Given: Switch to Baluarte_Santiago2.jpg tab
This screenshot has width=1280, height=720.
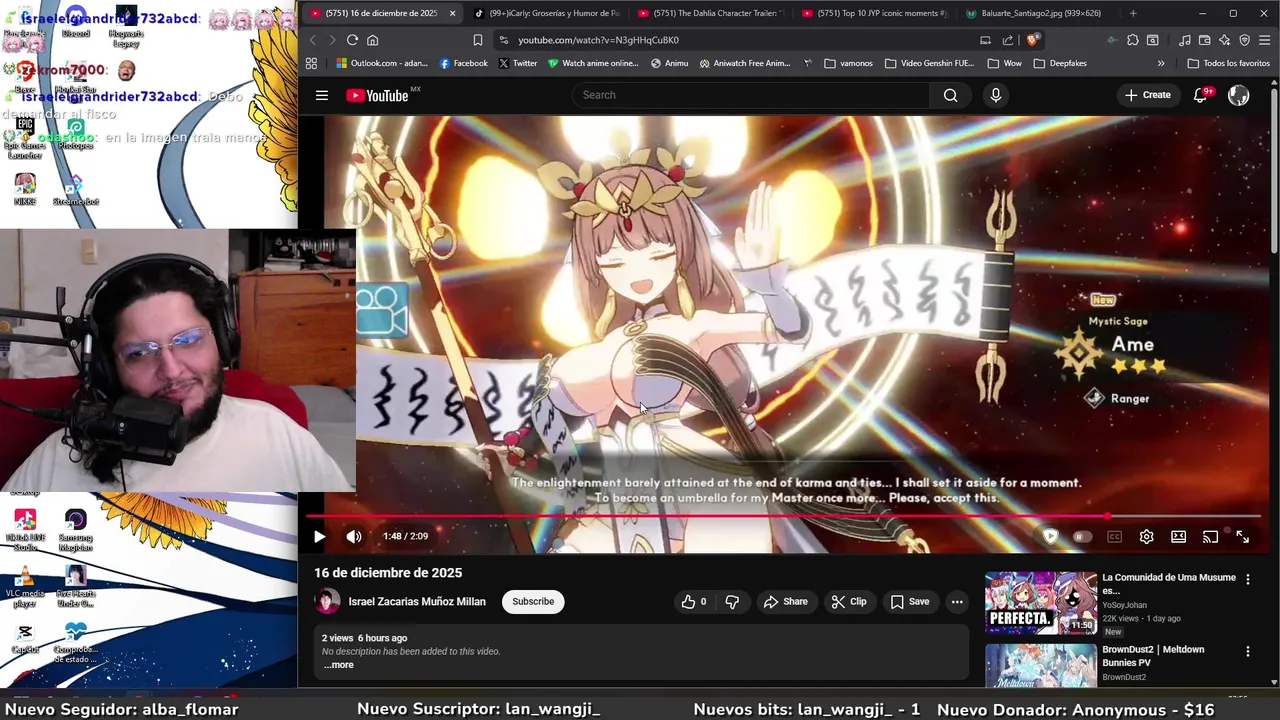Looking at the screenshot, I should point(1036,13).
